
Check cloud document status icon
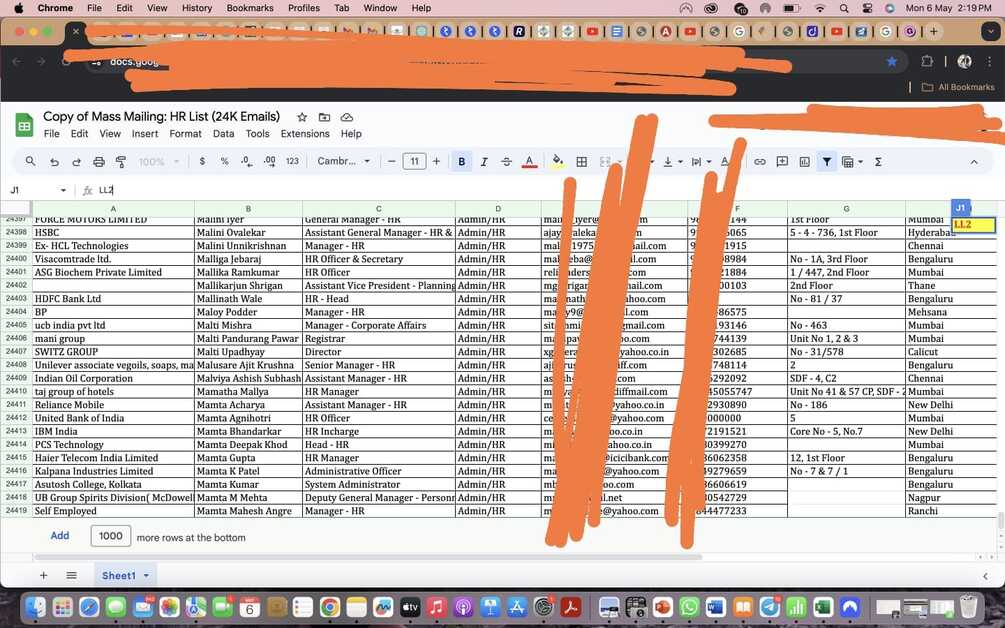347,117
